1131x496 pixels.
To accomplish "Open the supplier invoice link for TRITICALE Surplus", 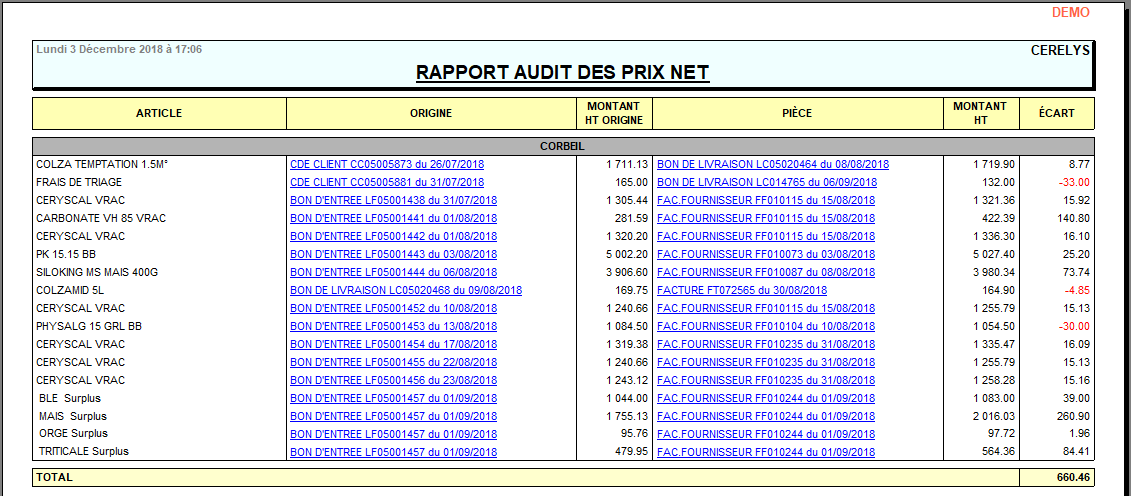I will click(x=765, y=452).
